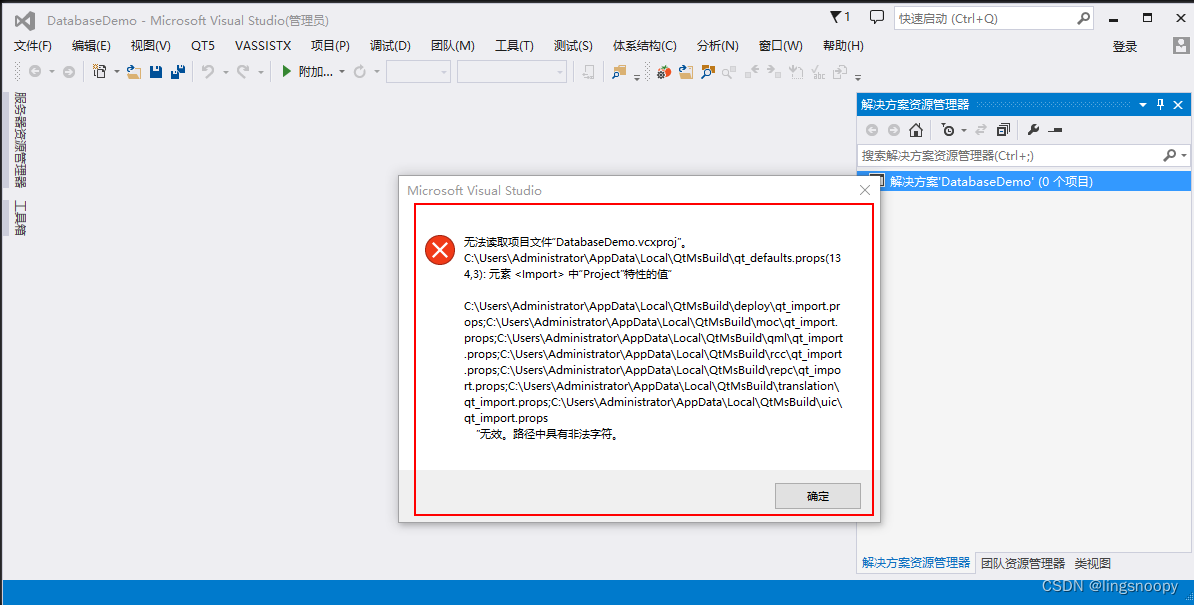
Task: Click the Quick Launch search magnifier
Action: pyautogui.click(x=1084, y=18)
